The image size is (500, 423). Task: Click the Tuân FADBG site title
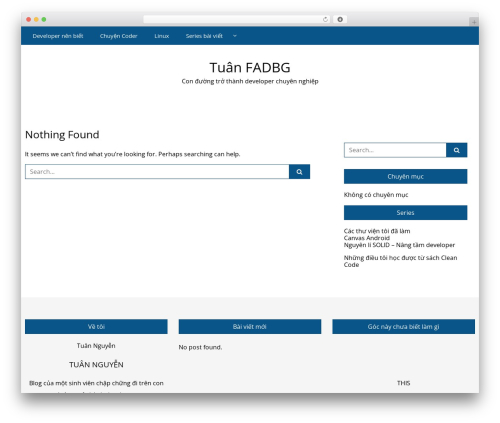click(250, 68)
